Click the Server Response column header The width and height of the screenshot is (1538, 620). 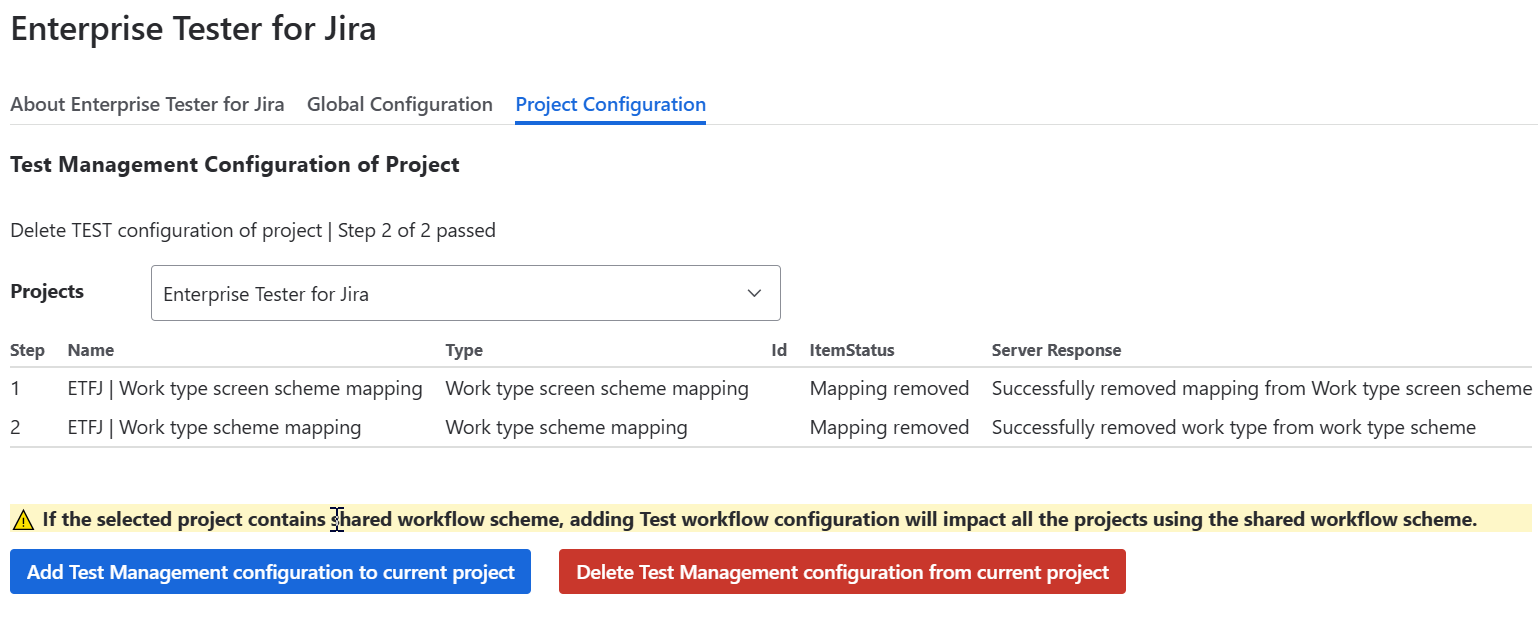(x=1056, y=350)
